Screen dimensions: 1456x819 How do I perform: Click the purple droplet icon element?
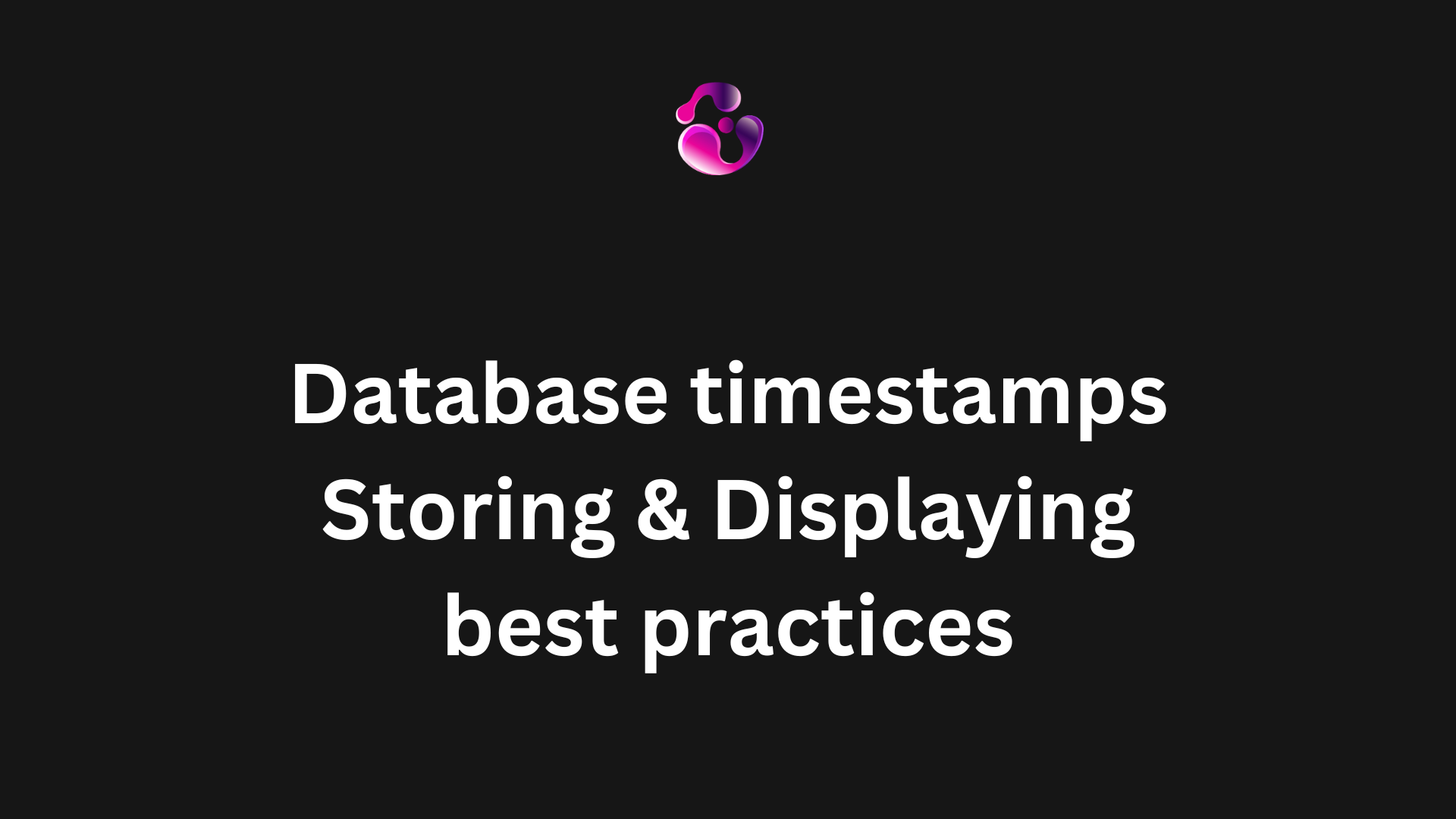coord(720,130)
